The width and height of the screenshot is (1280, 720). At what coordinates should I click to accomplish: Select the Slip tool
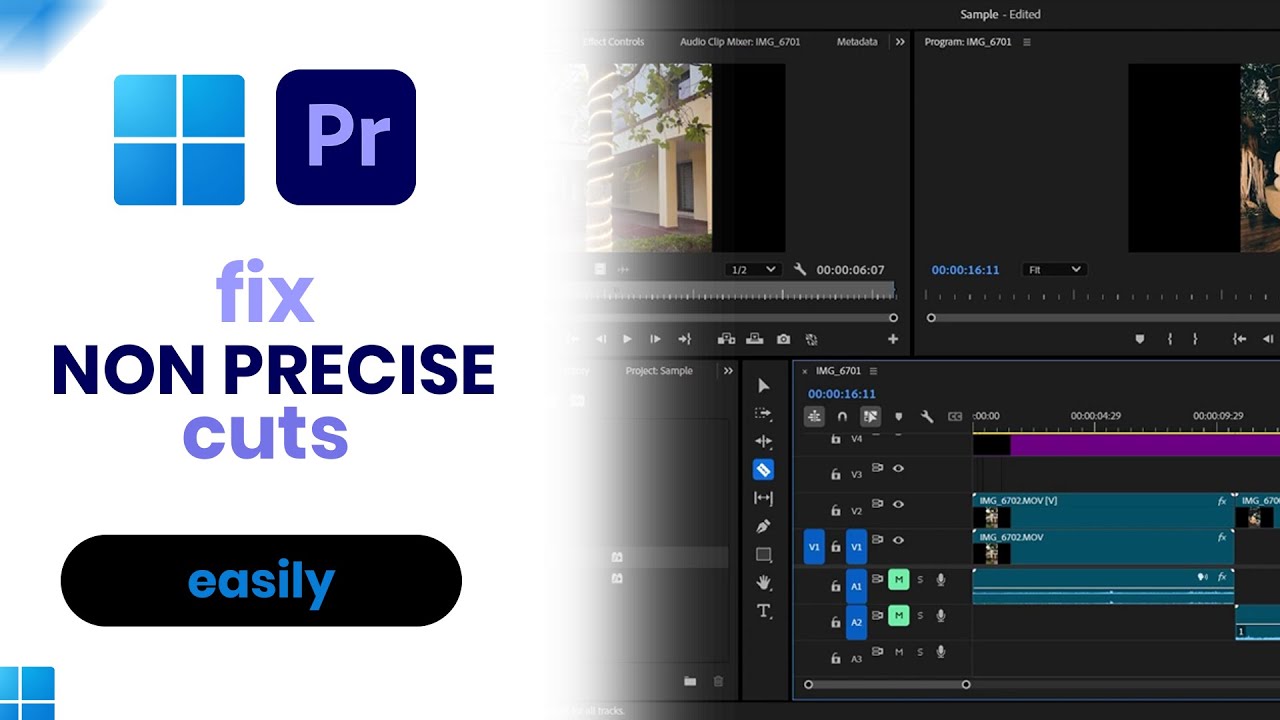[764, 498]
